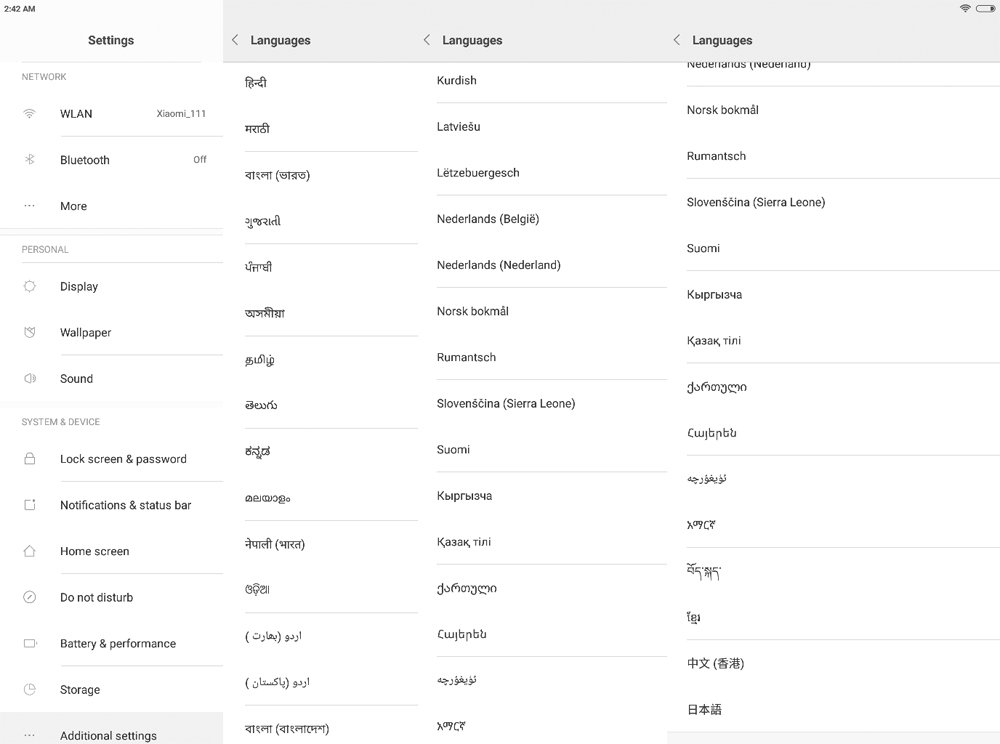Tap the back arrow on the middle Languages panel
The height and width of the screenshot is (744, 1000).
424,40
